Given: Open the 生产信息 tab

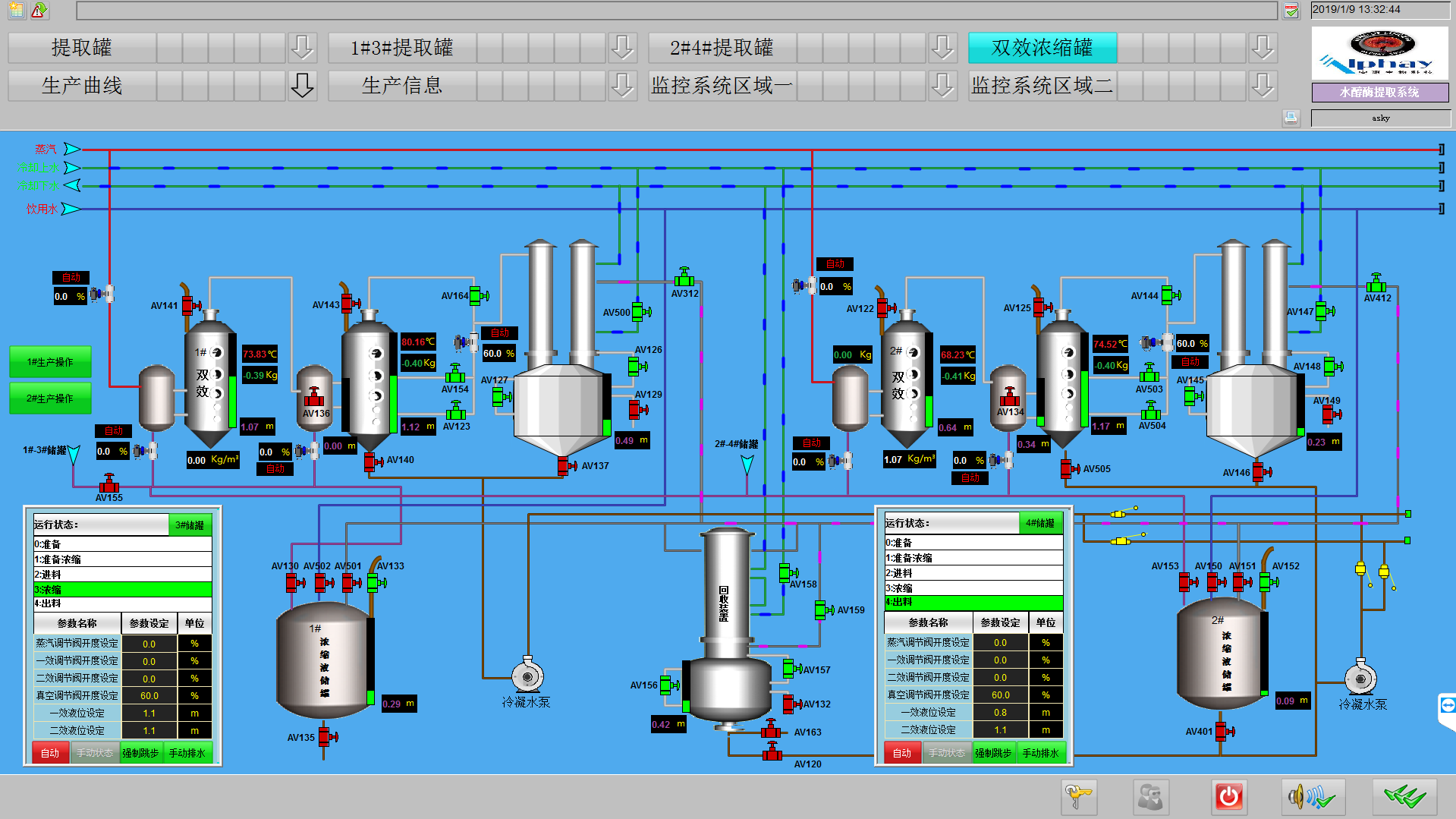Looking at the screenshot, I should click(x=402, y=85).
